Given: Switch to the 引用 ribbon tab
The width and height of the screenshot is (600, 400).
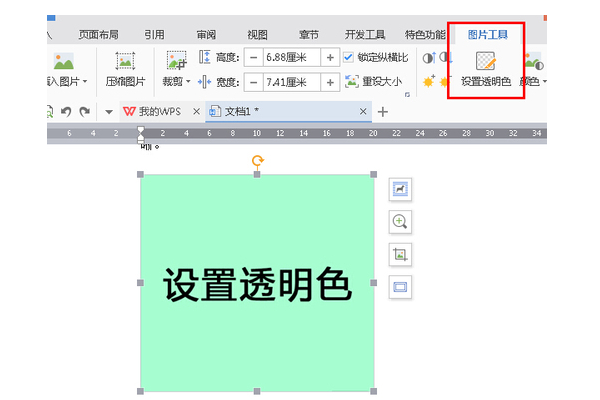Looking at the screenshot, I should click(154, 35).
